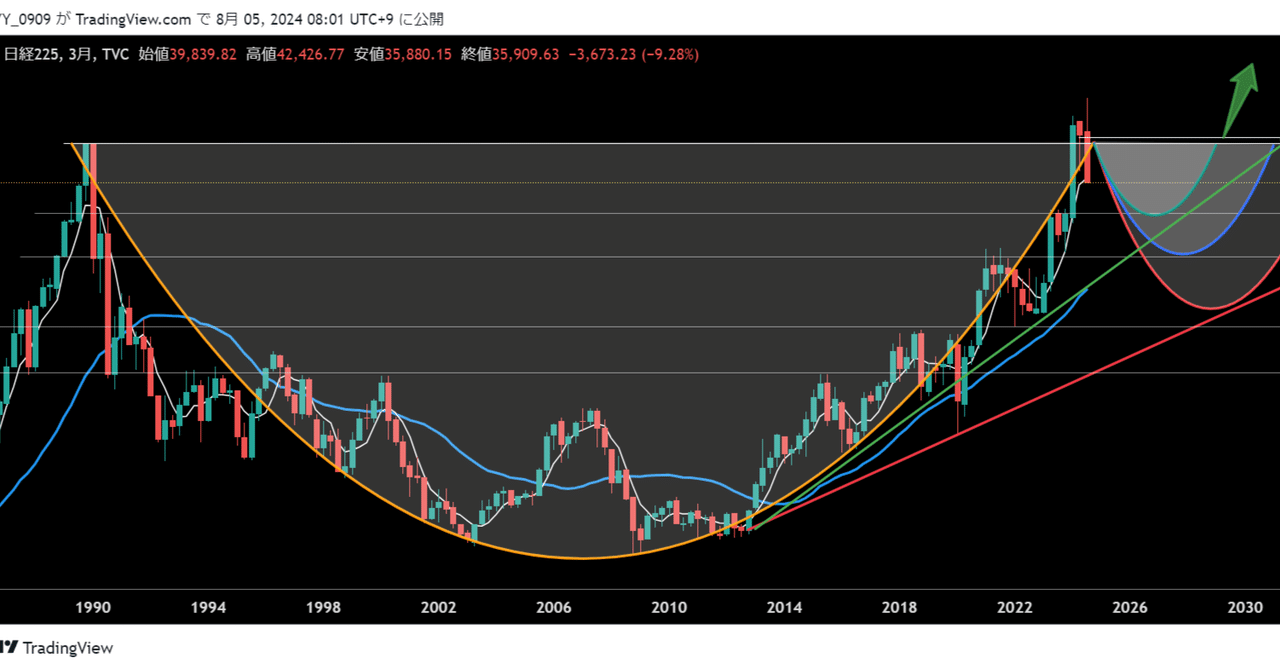Click the TVC data source label

tap(115, 54)
